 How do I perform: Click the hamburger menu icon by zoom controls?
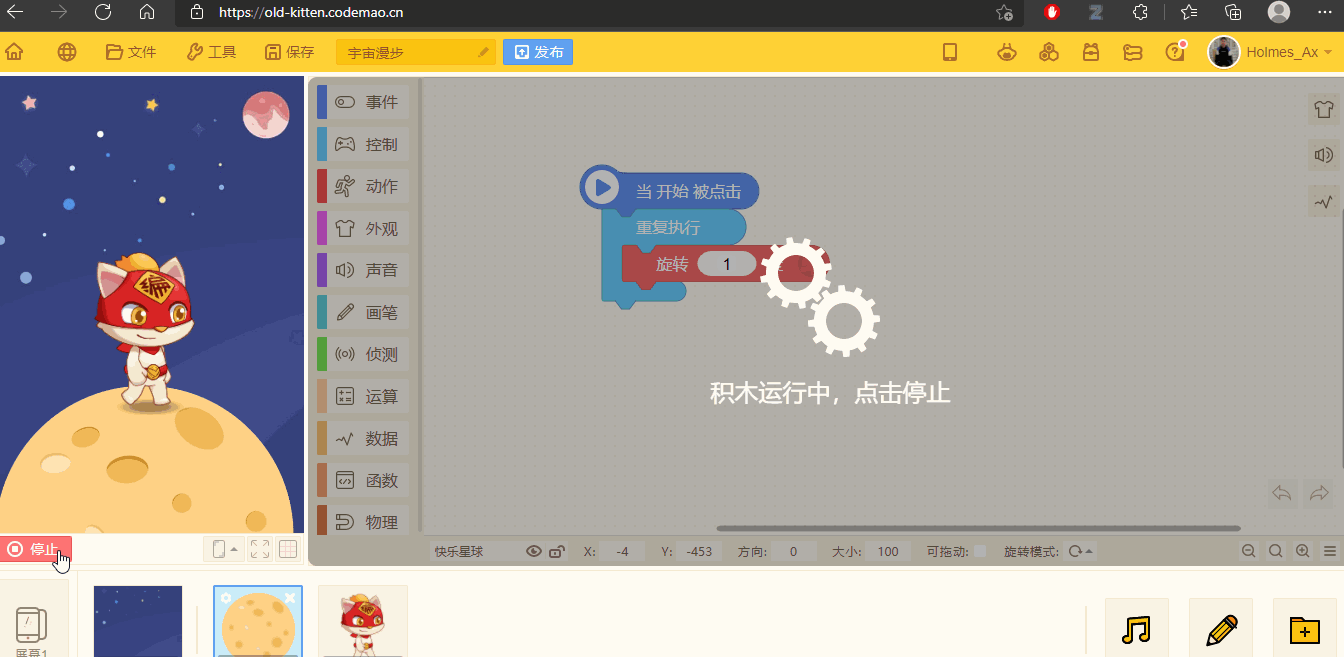tap(1330, 551)
